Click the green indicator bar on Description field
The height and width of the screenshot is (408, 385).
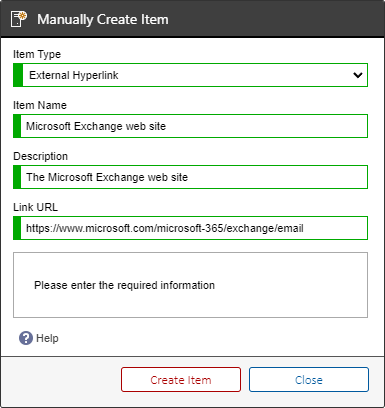coord(17,177)
